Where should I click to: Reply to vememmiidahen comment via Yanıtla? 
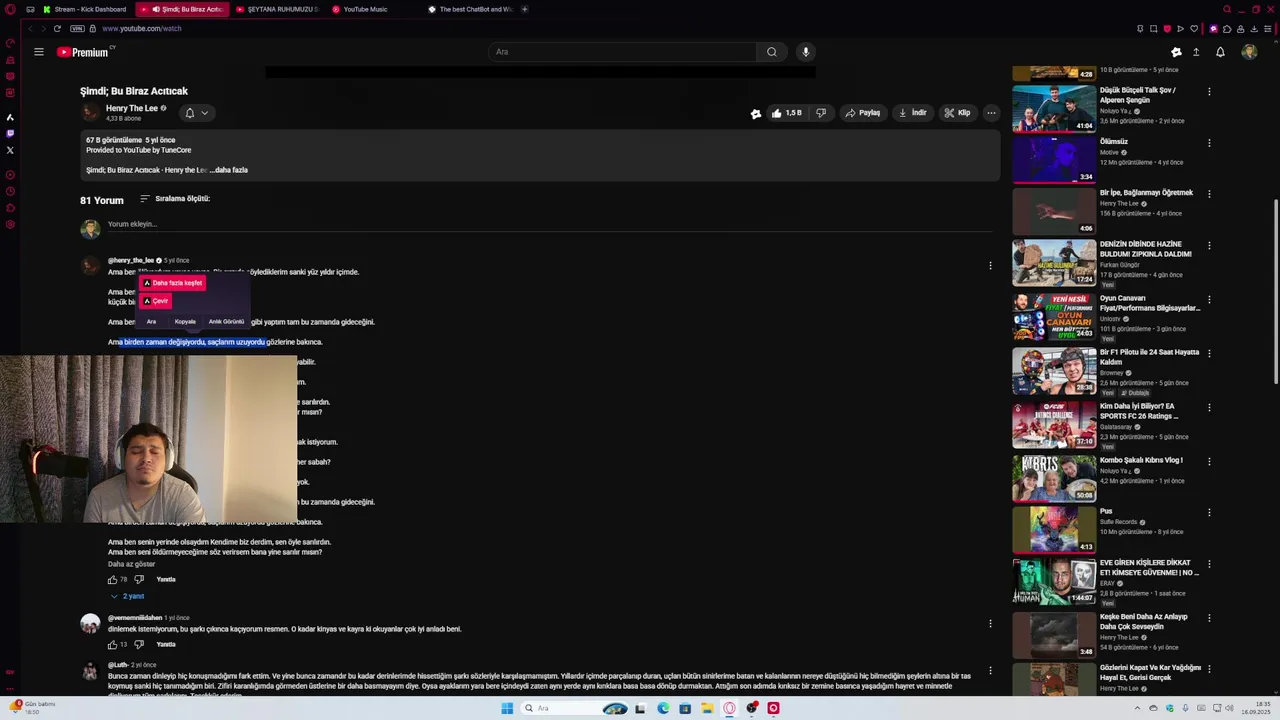[x=166, y=644]
